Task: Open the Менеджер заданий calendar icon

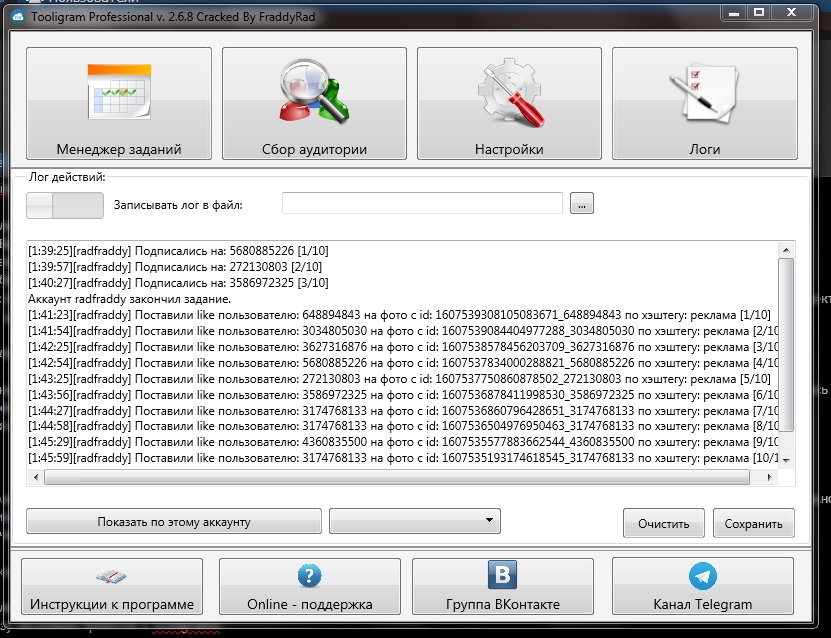Action: pos(119,91)
